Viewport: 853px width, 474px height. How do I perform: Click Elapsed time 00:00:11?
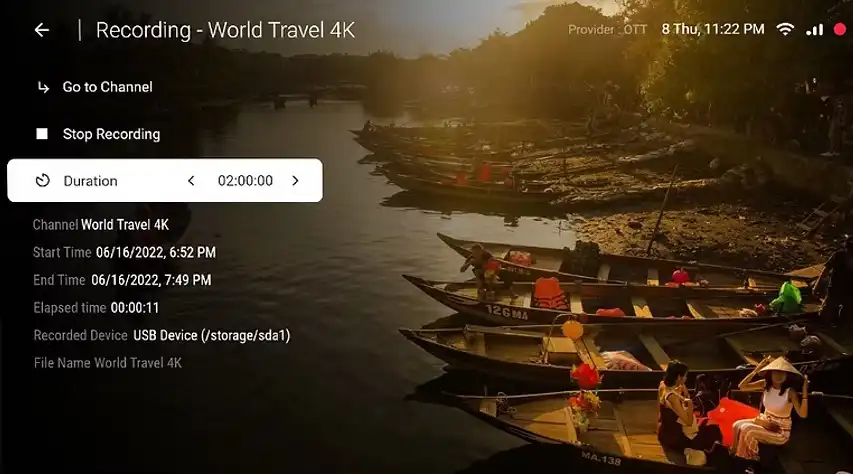(x=96, y=308)
